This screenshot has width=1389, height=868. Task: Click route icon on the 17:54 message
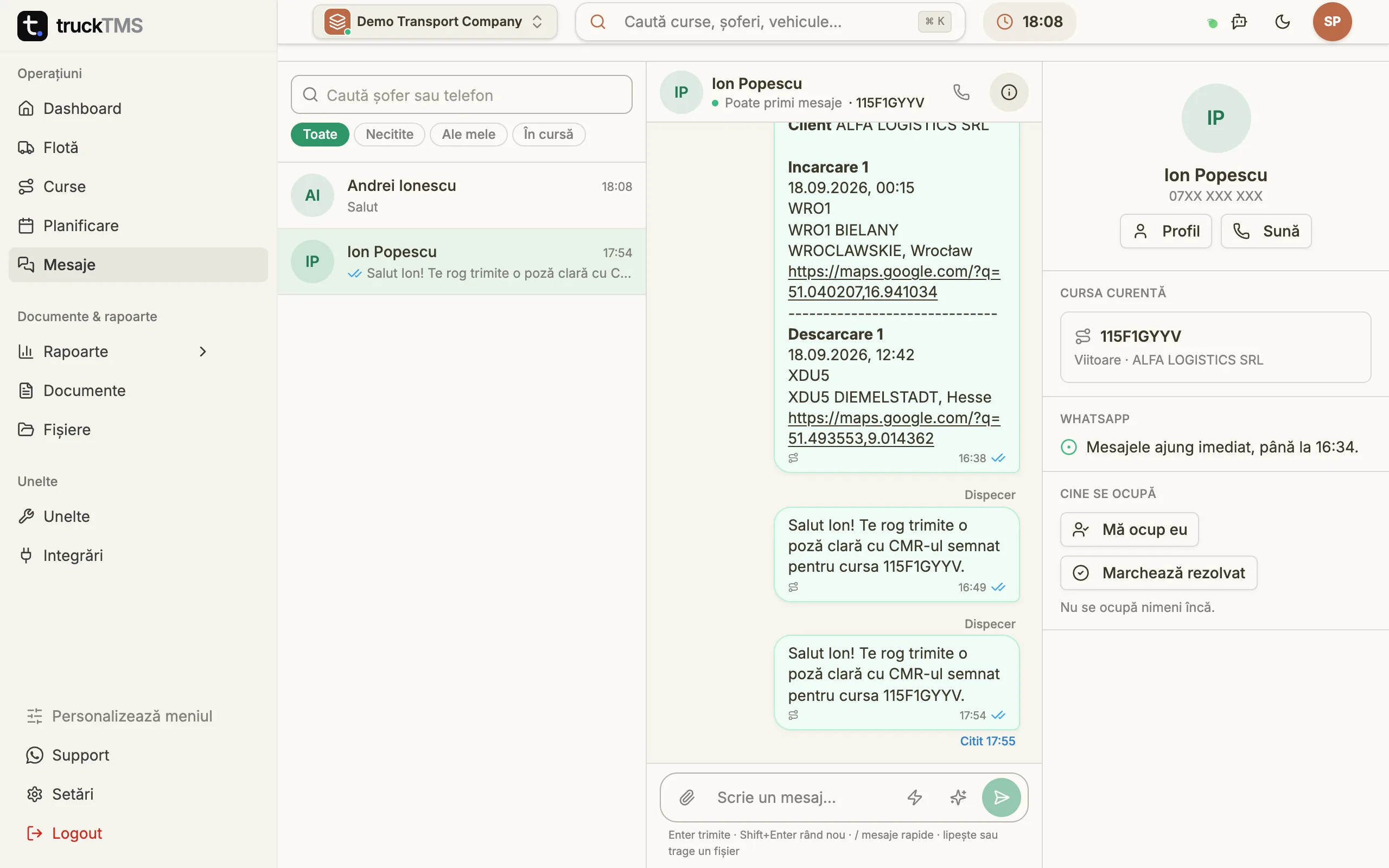tap(793, 716)
